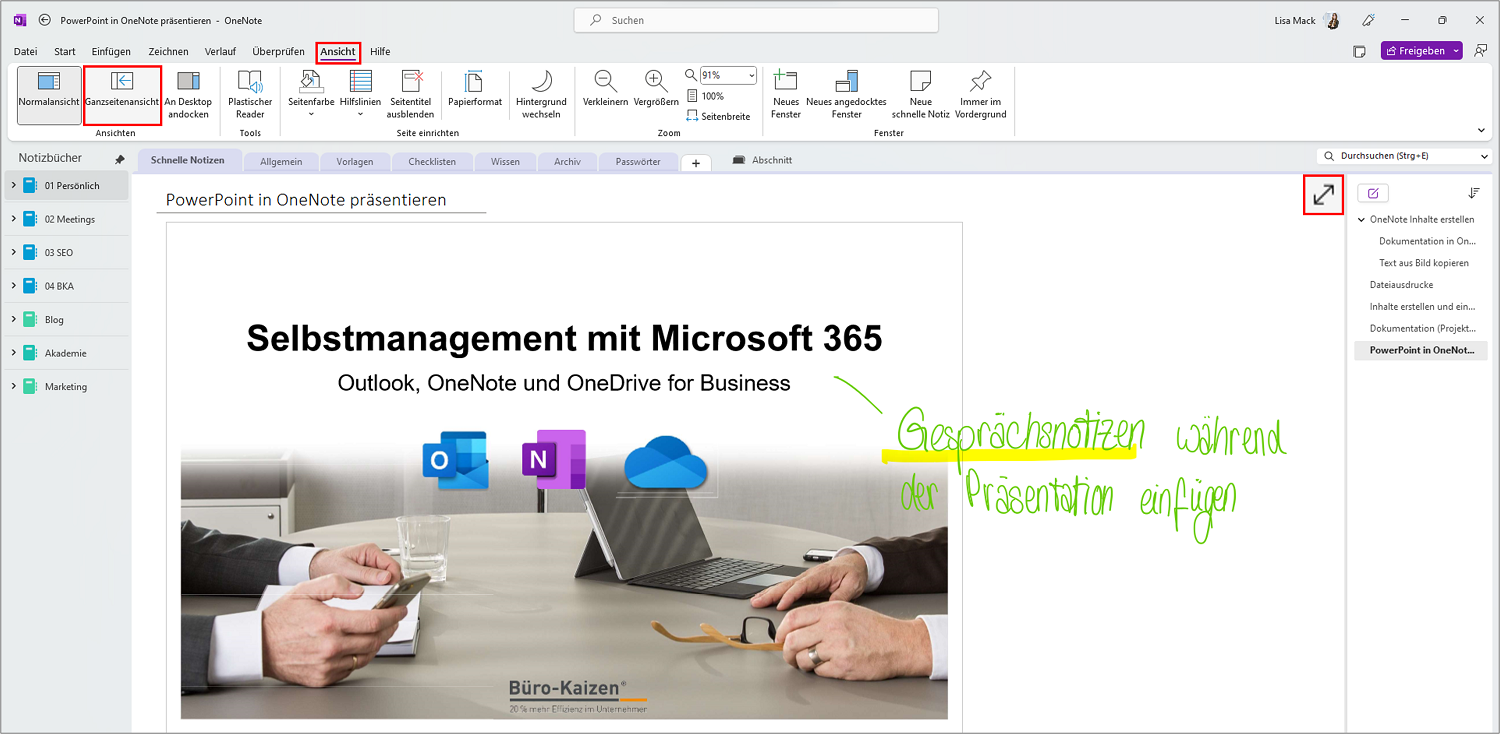Open page Text aus Bild kopieren

(x=1424, y=263)
